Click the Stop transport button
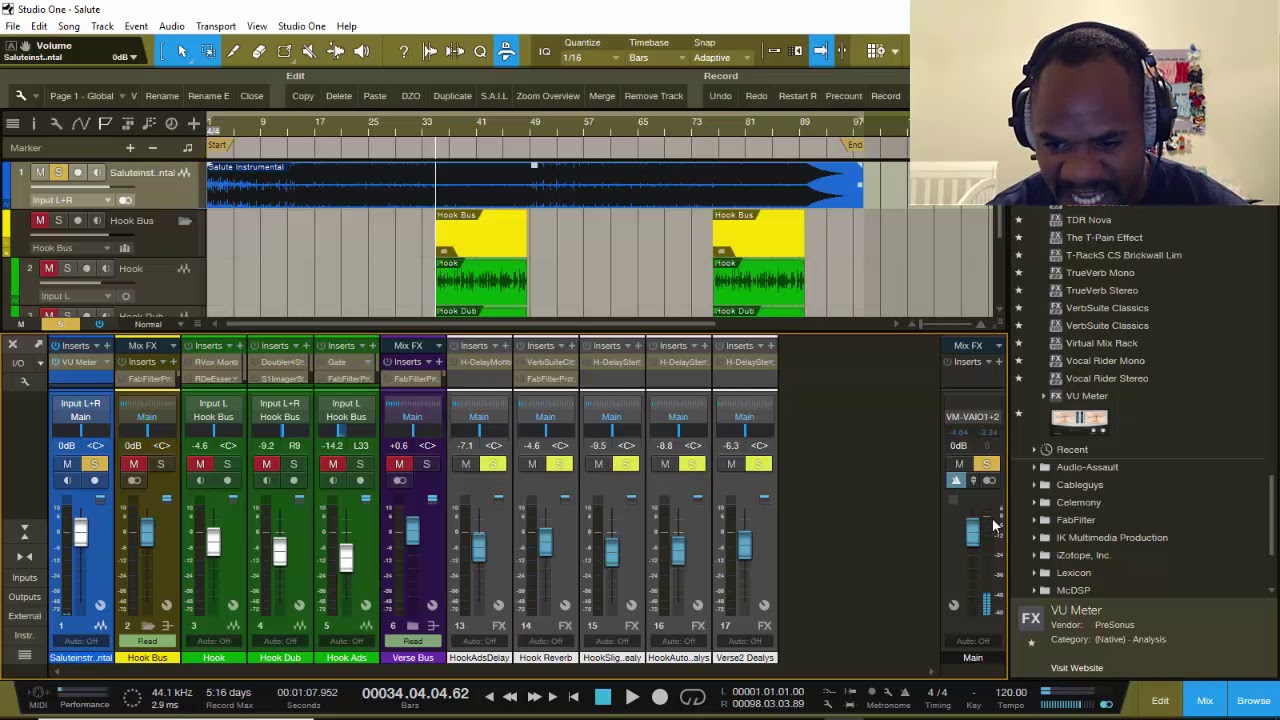1280x720 pixels. click(602, 697)
